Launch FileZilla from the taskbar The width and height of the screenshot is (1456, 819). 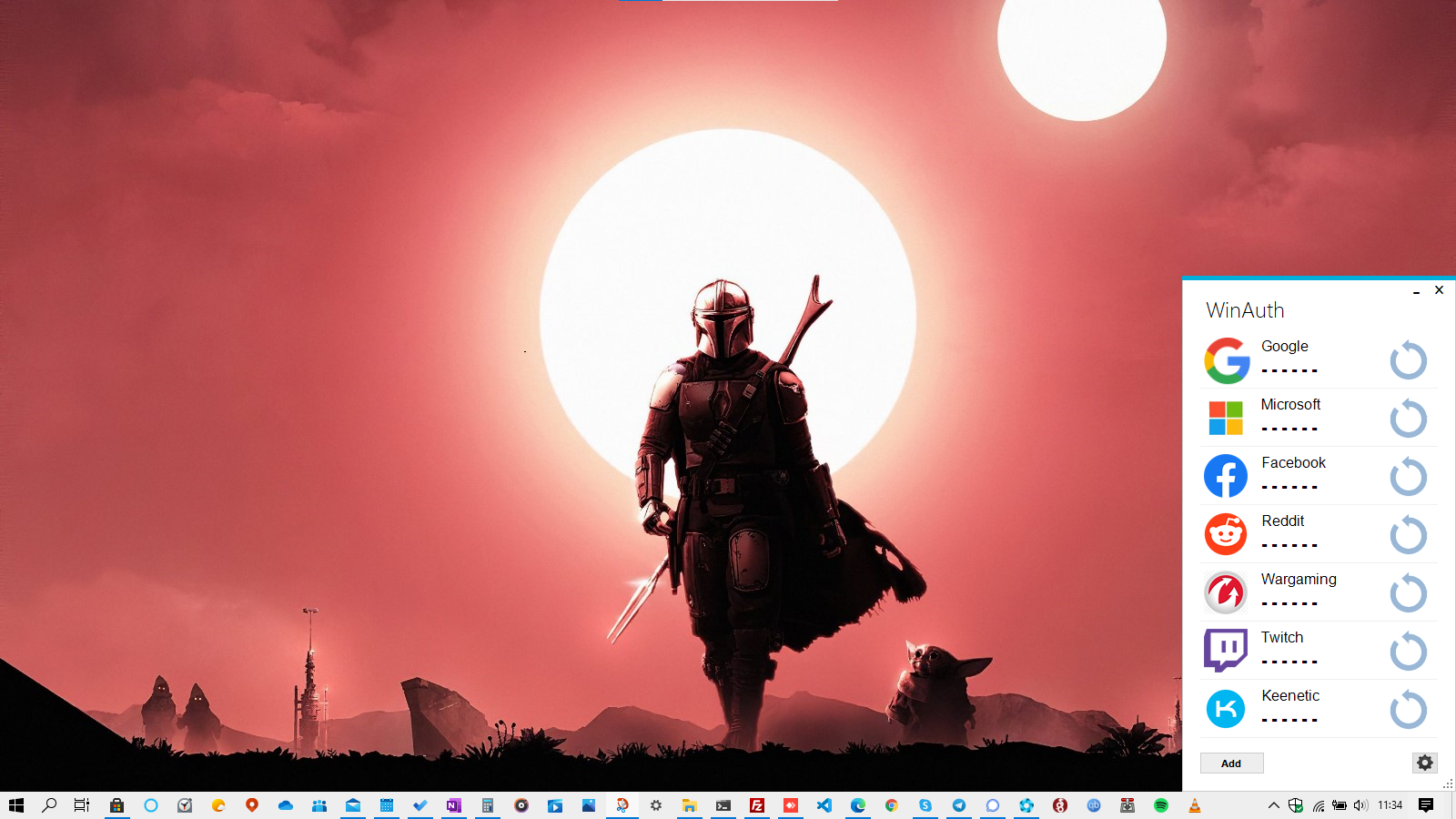pyautogui.click(x=757, y=805)
